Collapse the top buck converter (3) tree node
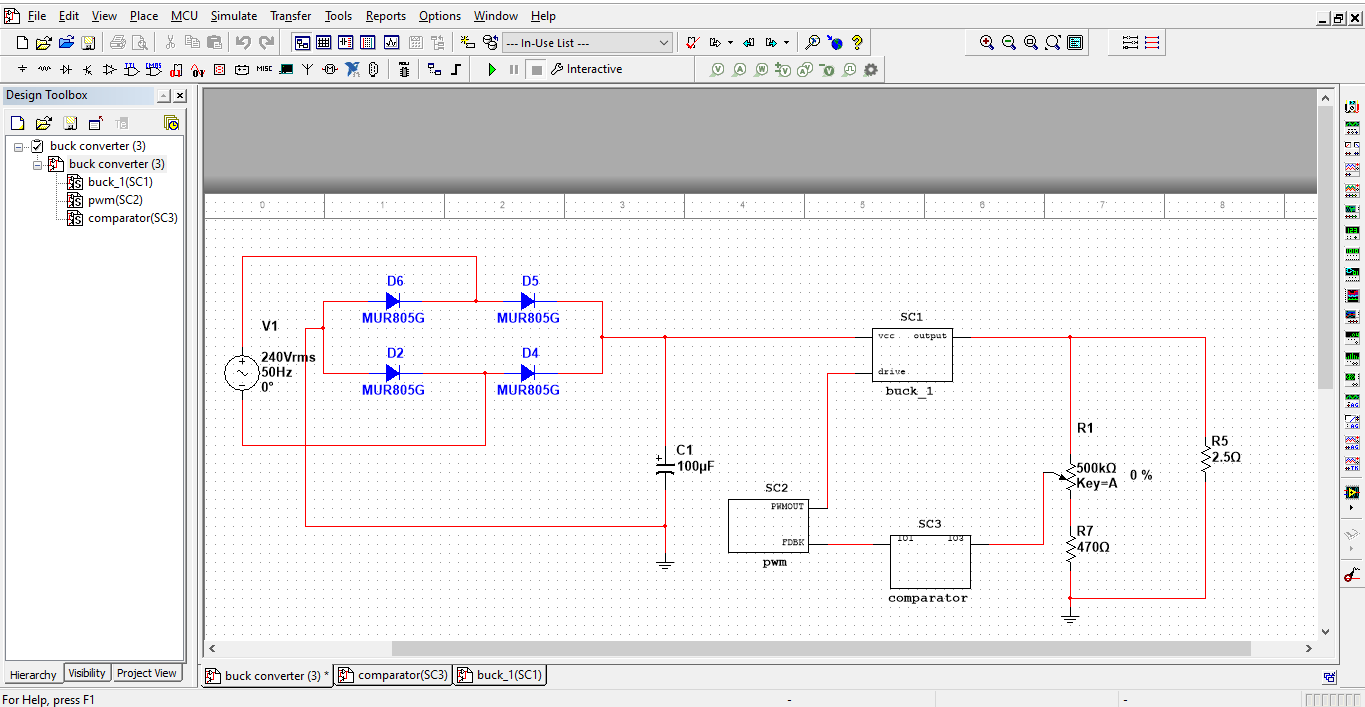The width and height of the screenshot is (1365, 707). tap(19, 146)
